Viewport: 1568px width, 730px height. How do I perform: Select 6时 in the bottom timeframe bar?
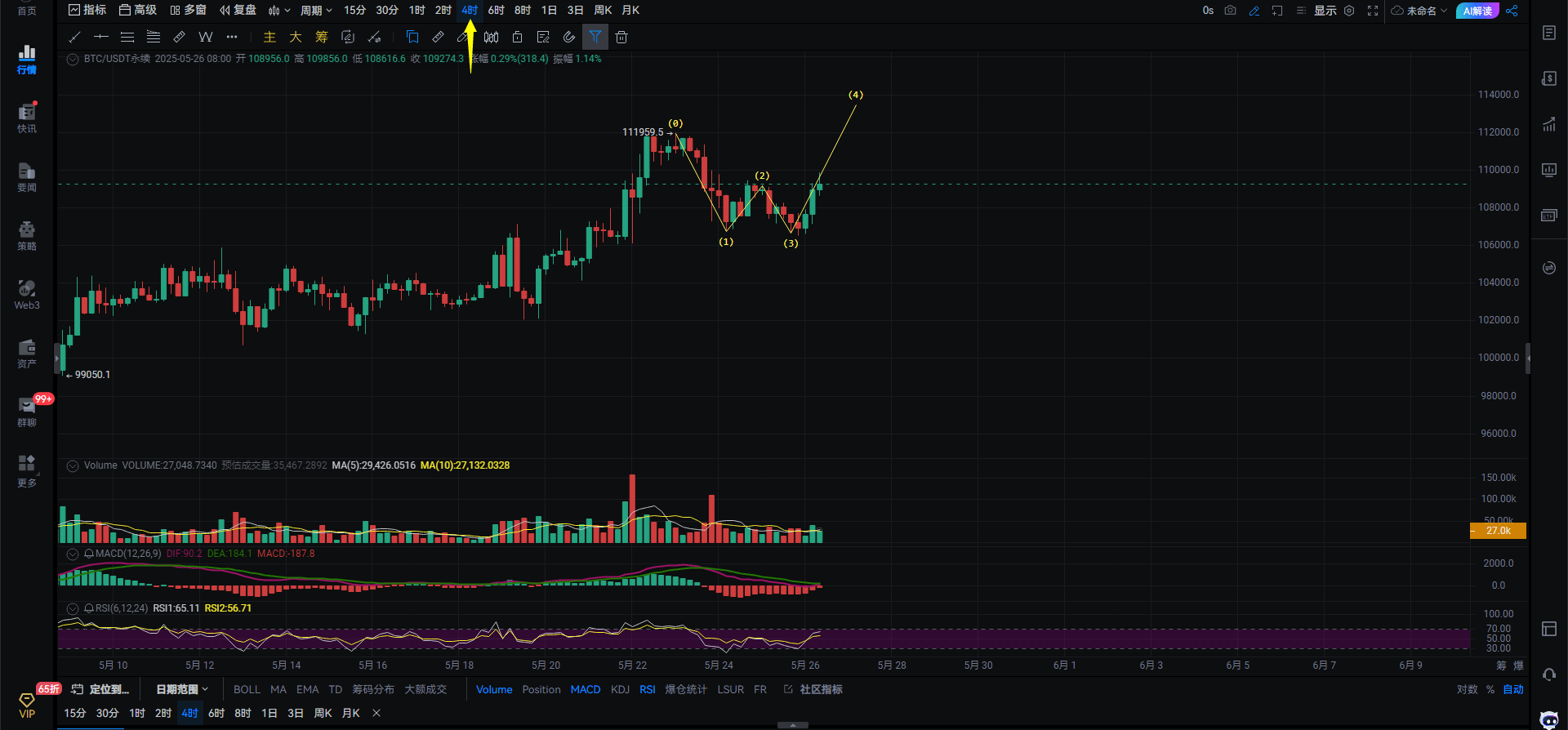point(216,713)
